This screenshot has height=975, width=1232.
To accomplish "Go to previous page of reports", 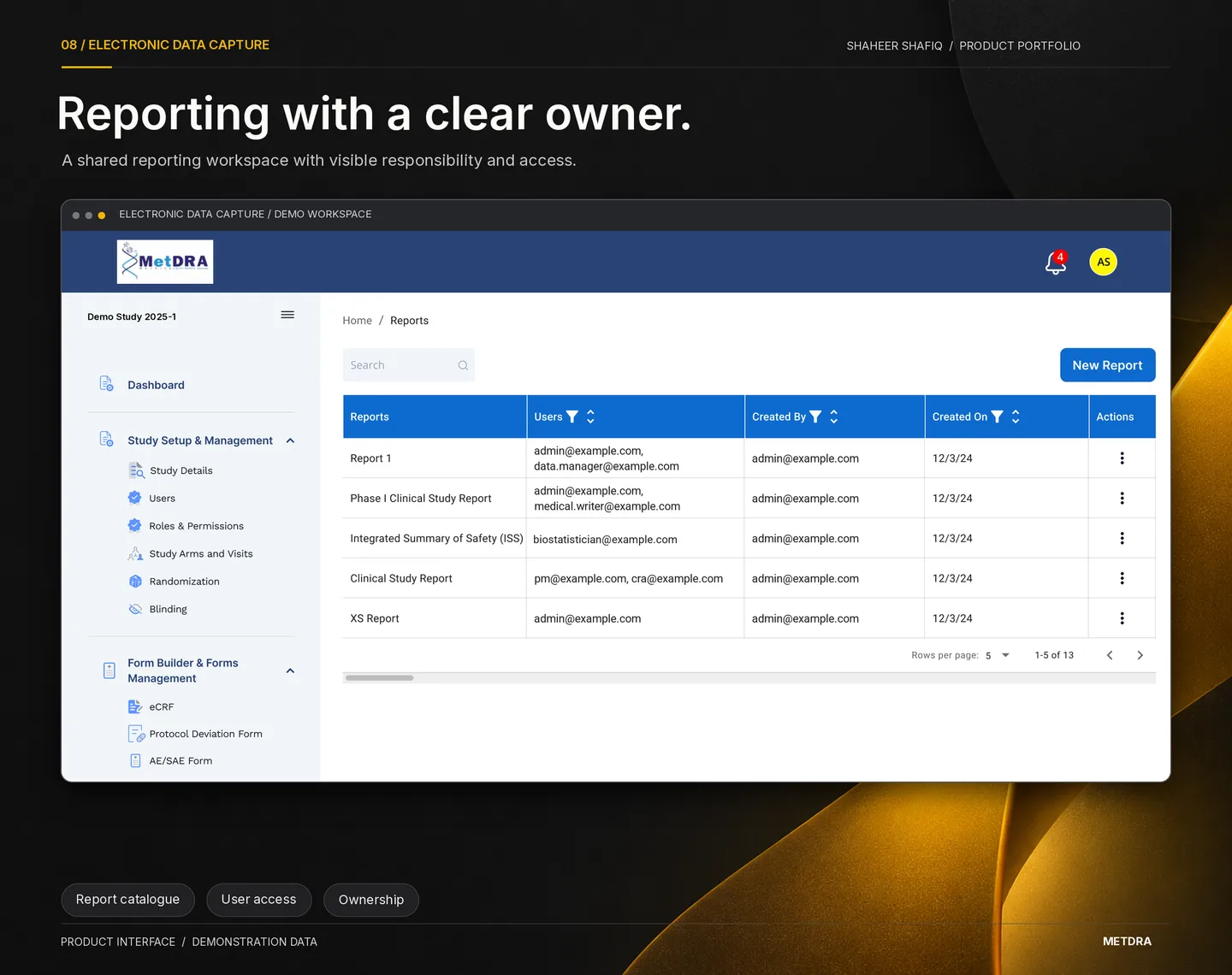I will click(x=1110, y=655).
